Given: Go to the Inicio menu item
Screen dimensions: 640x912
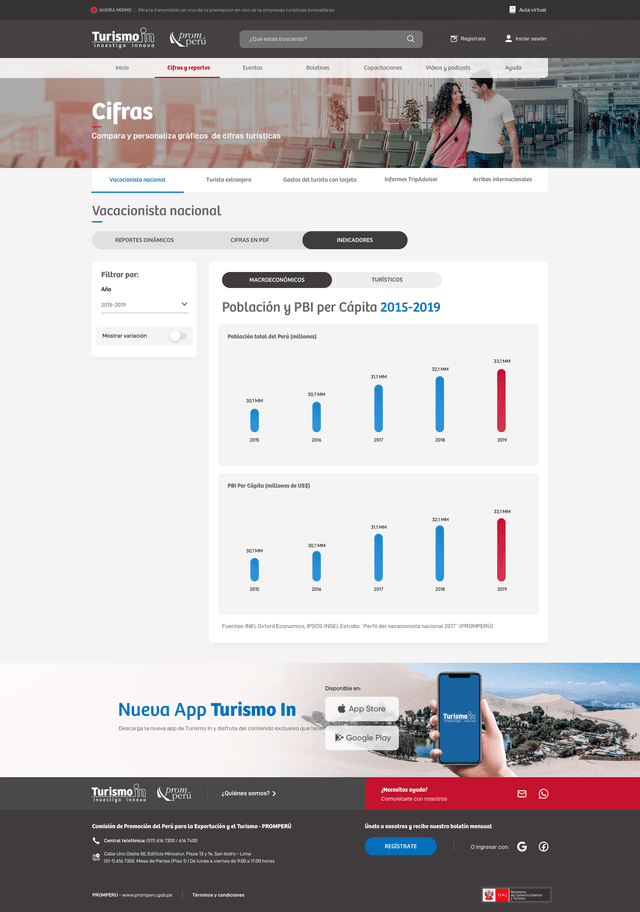Looking at the screenshot, I should [122, 68].
